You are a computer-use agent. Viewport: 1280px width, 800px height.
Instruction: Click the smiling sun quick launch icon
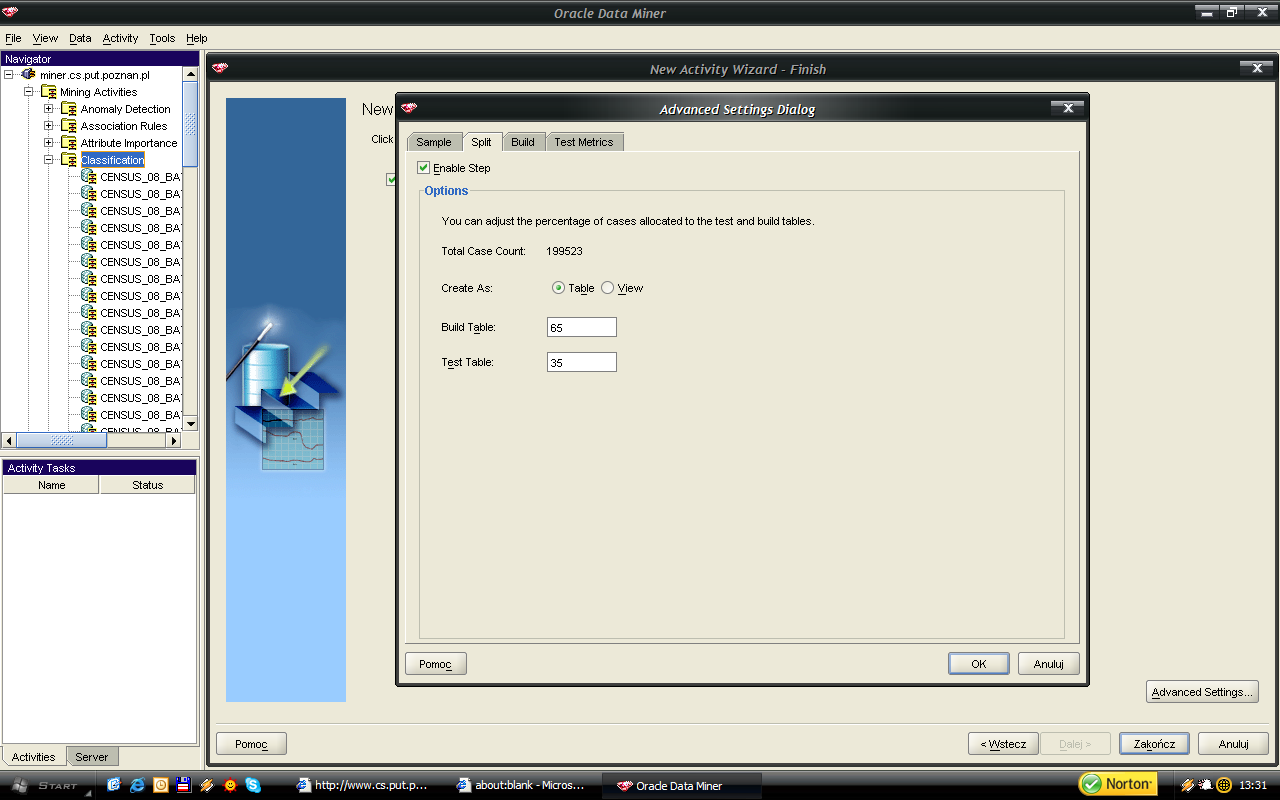point(230,785)
